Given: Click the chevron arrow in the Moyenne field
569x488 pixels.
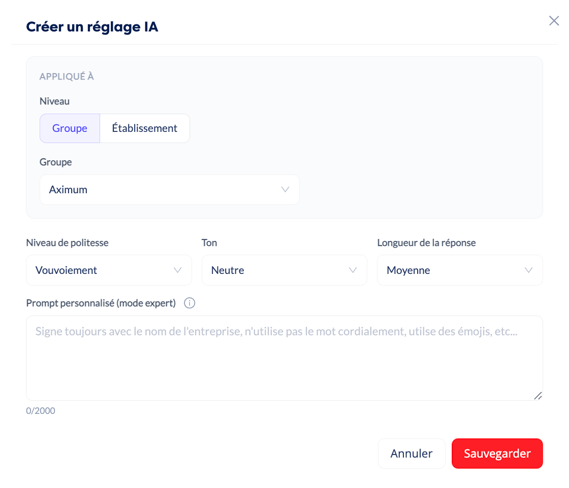Looking at the screenshot, I should click(528, 270).
